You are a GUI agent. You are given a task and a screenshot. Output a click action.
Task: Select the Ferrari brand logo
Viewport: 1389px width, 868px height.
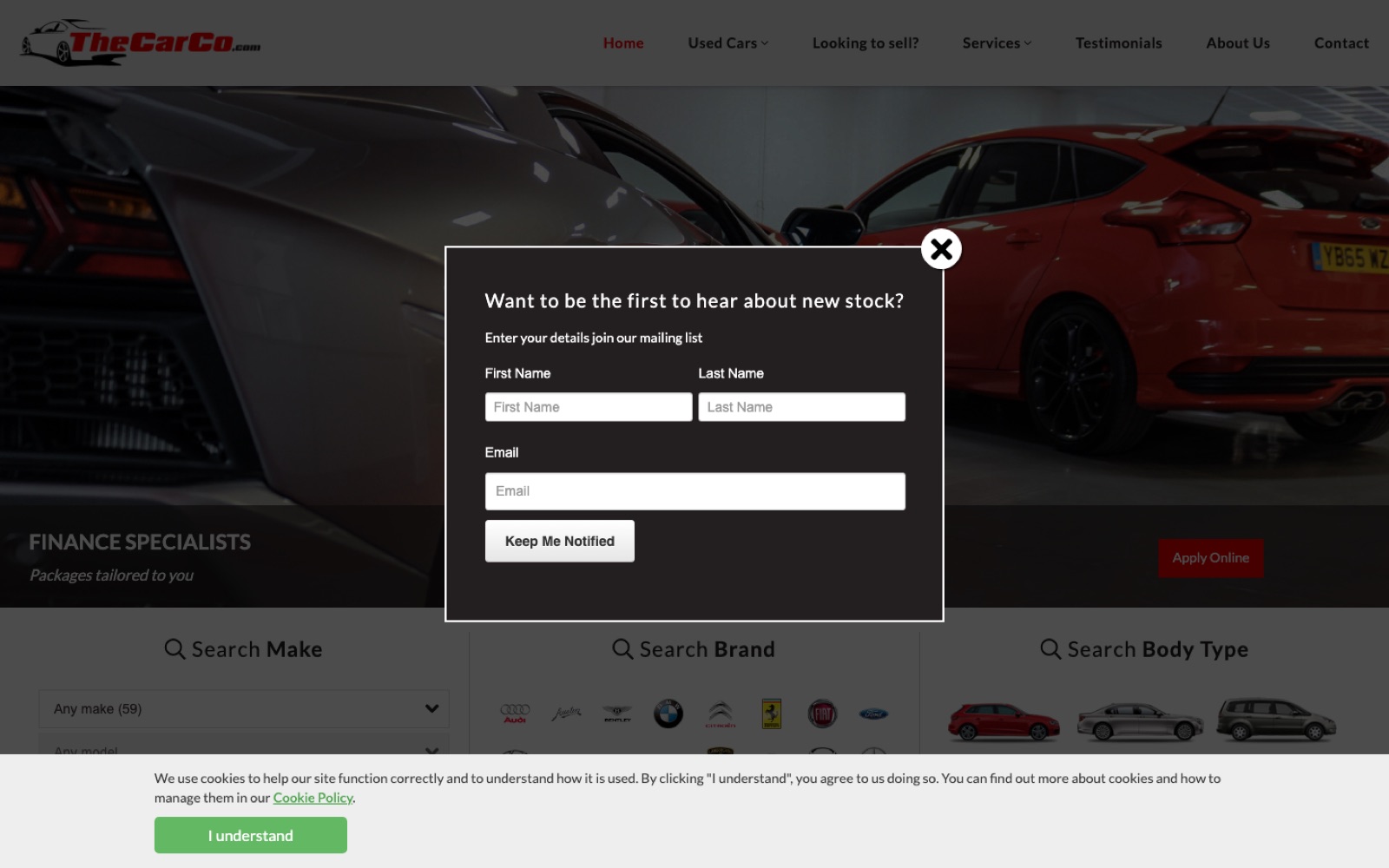click(772, 713)
